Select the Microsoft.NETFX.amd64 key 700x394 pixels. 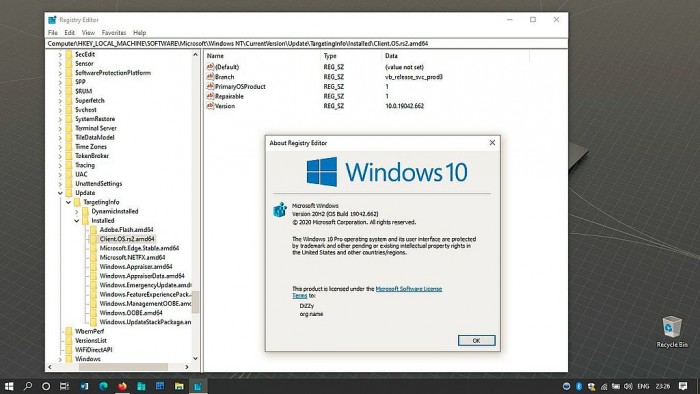[x=132, y=257]
